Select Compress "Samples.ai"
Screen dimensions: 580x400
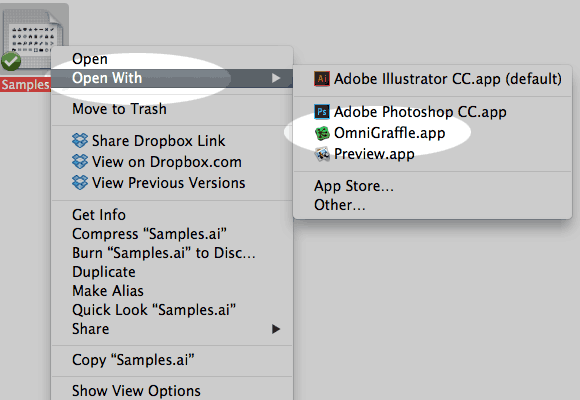point(172,234)
